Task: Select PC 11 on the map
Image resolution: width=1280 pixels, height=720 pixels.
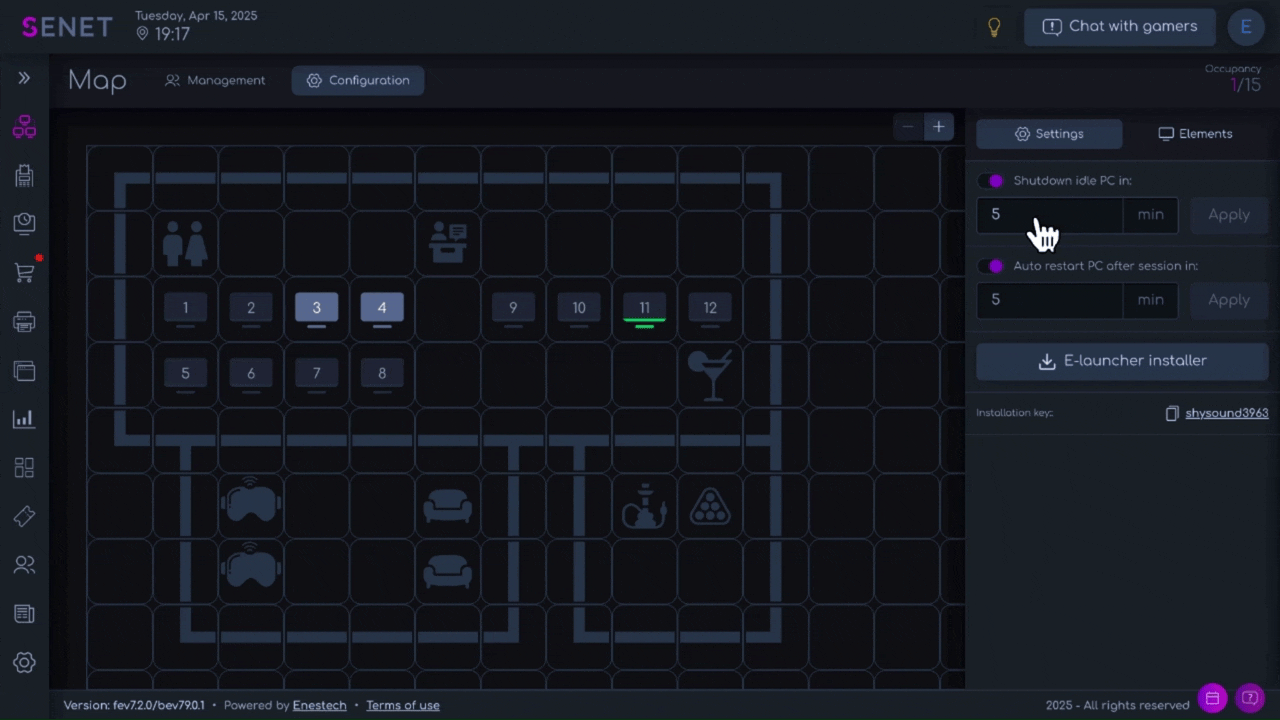Action: pos(644,308)
